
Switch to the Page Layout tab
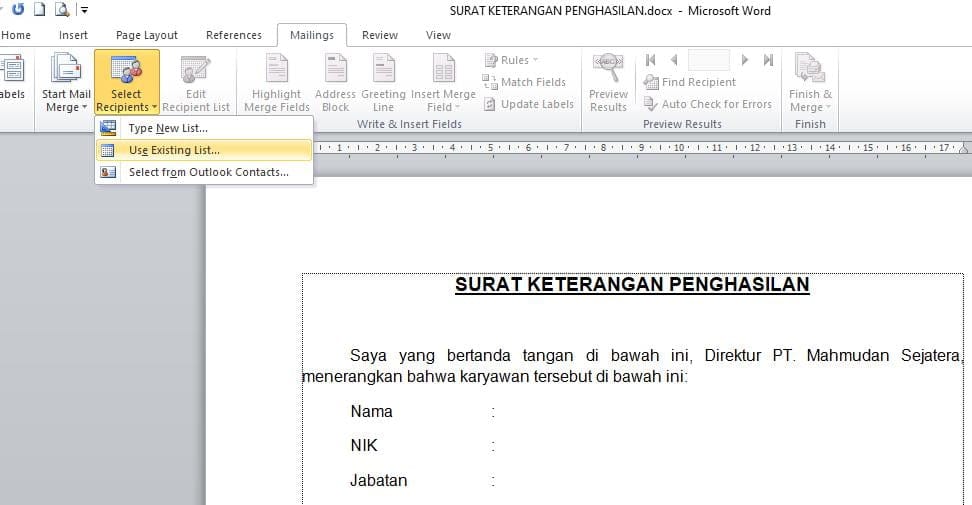tap(147, 35)
